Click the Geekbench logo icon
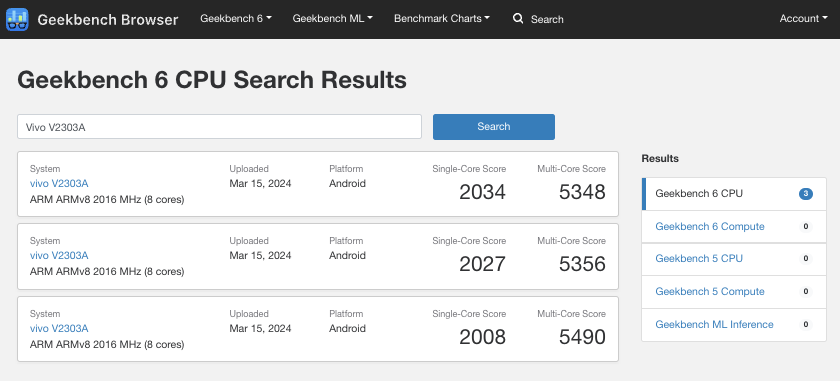This screenshot has height=381, width=840. (18, 19)
